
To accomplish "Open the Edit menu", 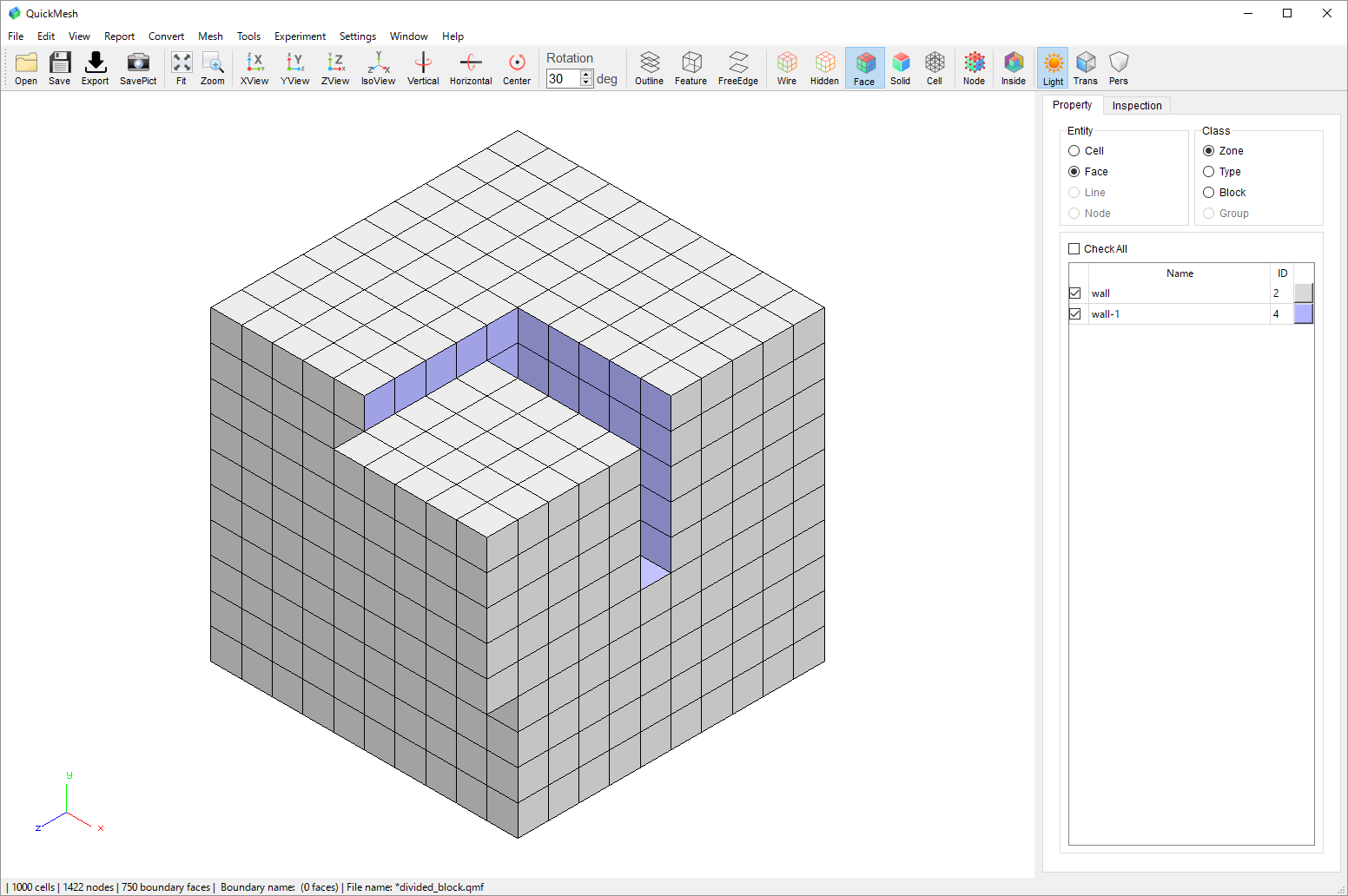I will click(x=46, y=36).
